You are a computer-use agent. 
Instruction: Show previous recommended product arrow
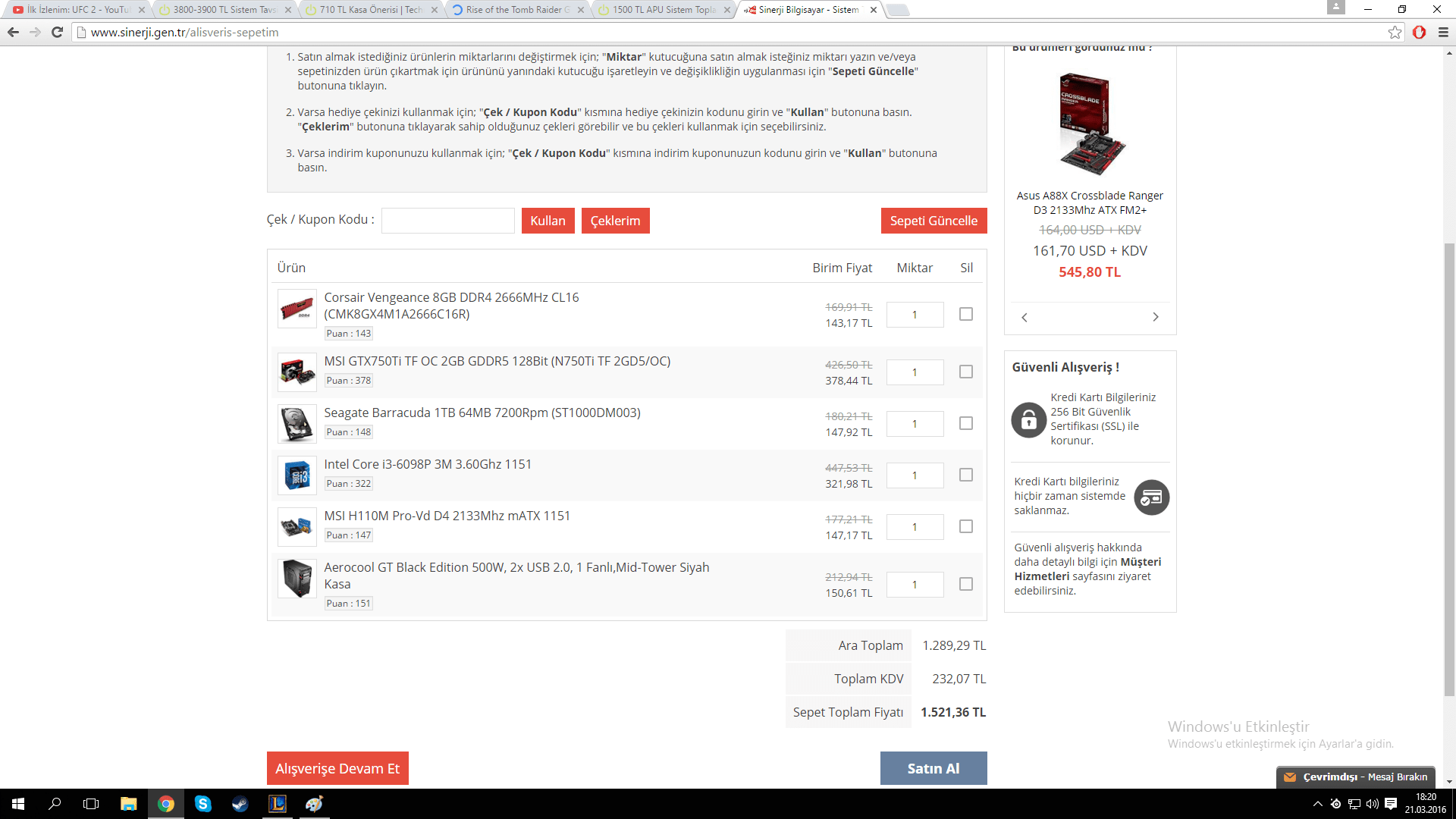(x=1025, y=317)
